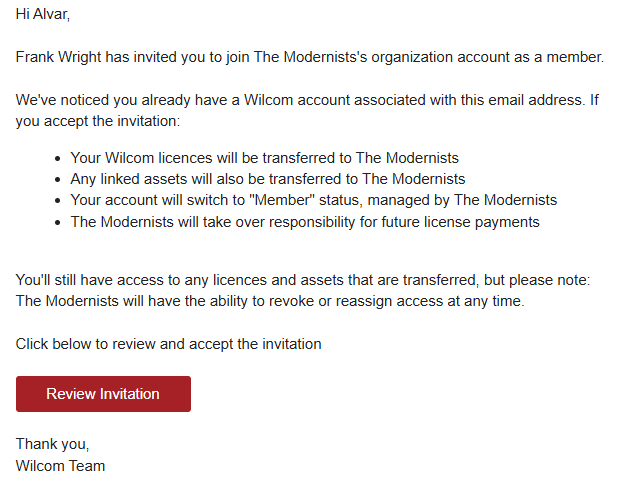This screenshot has width=622, height=492.
Task: Click the 'You'll still have access' line
Action: click(303, 280)
